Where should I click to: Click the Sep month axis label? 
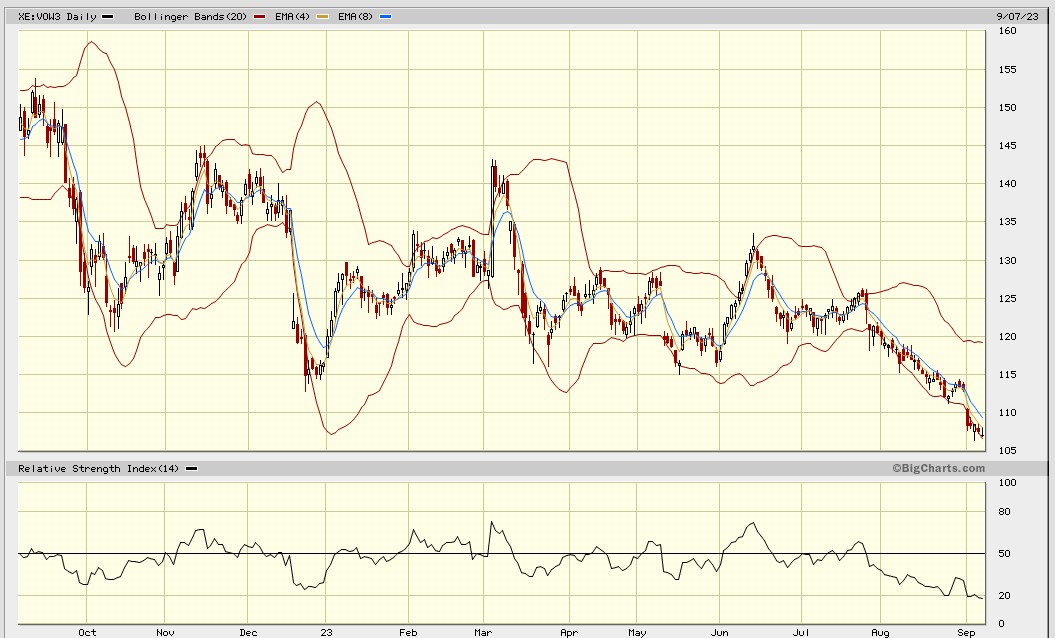966,631
